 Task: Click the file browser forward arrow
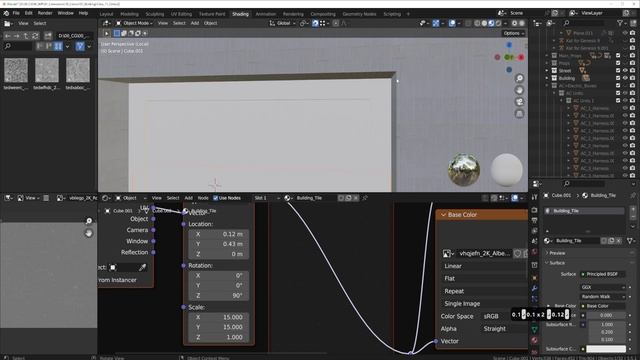(x=17, y=36)
